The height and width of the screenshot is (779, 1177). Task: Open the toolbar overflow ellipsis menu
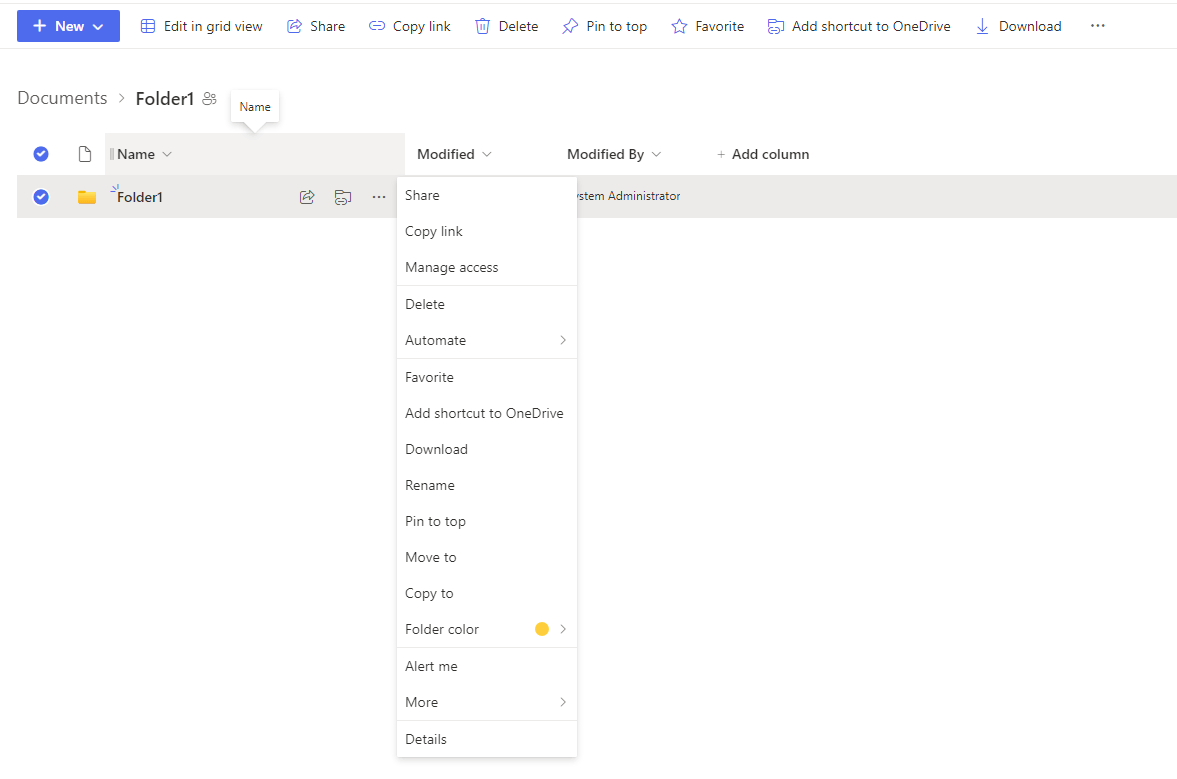tap(1097, 26)
